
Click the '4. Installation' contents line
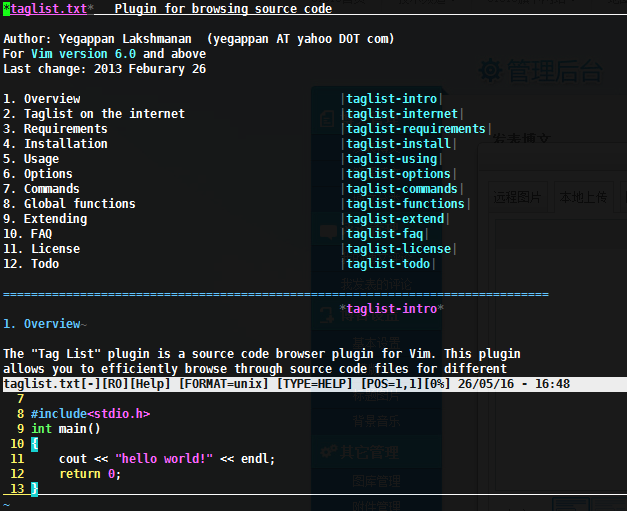tap(55, 144)
